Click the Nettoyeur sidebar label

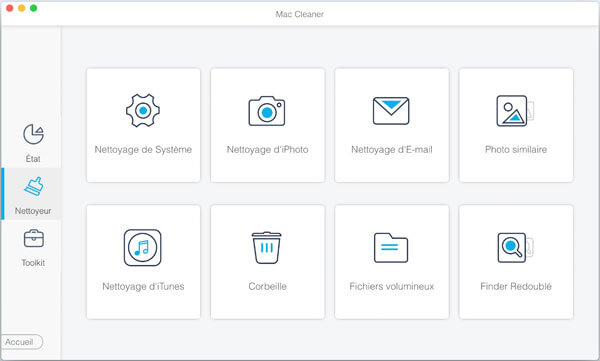[x=33, y=211]
